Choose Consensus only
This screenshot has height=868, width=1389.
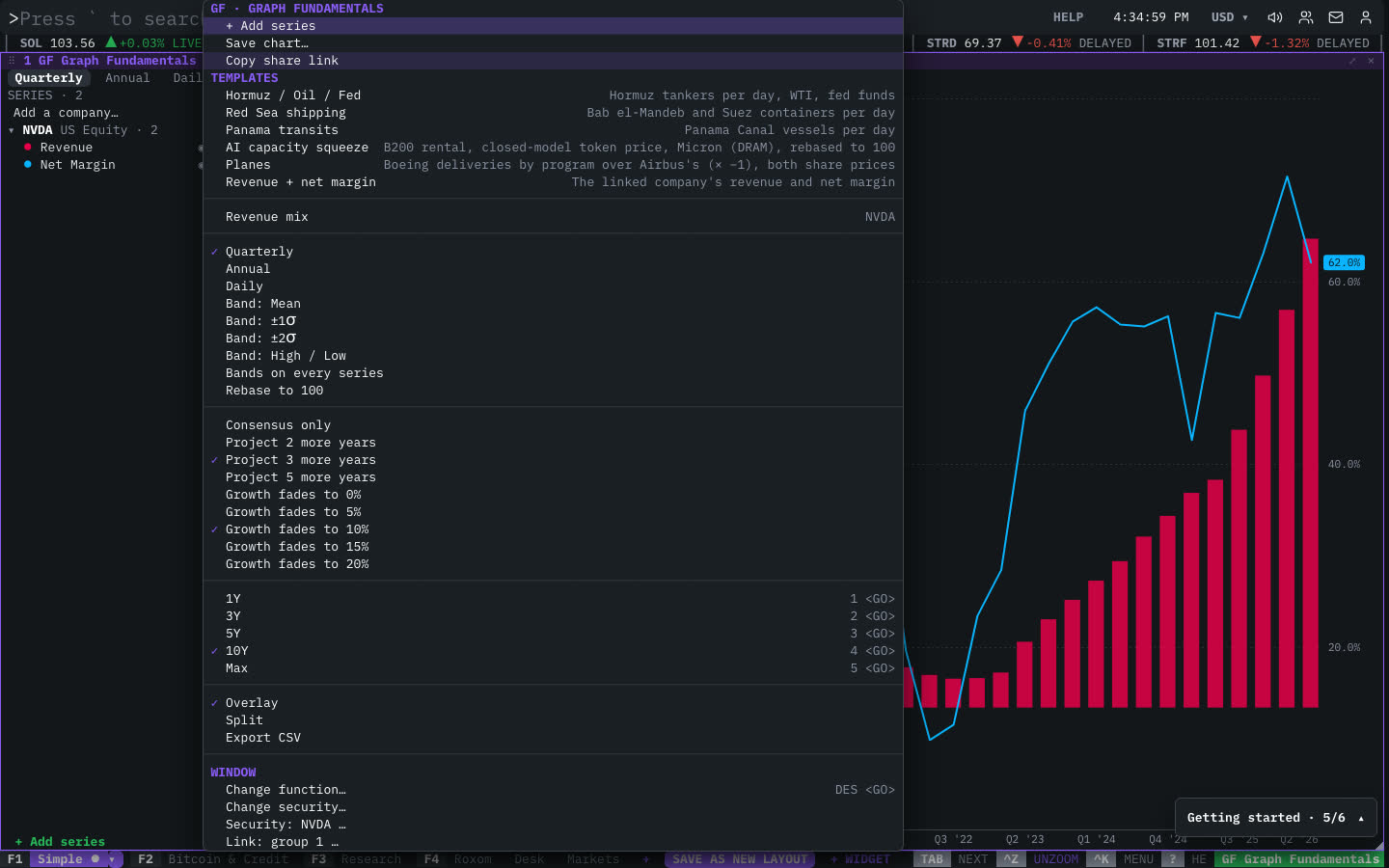point(553,425)
